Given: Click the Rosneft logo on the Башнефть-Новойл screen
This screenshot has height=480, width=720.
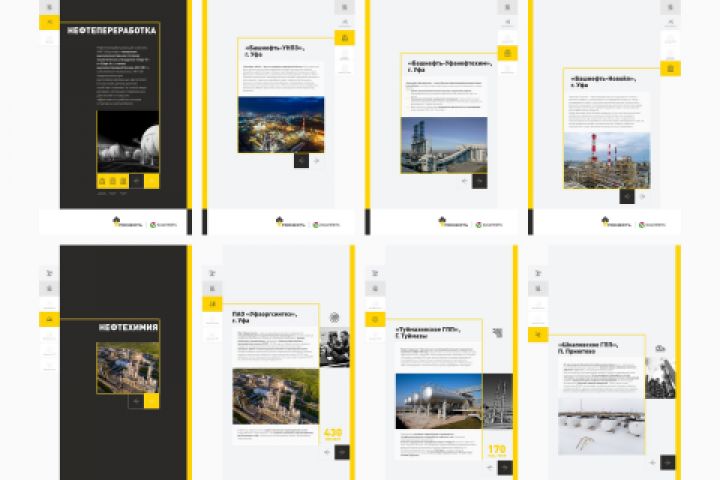Looking at the screenshot, I should tap(617, 222).
